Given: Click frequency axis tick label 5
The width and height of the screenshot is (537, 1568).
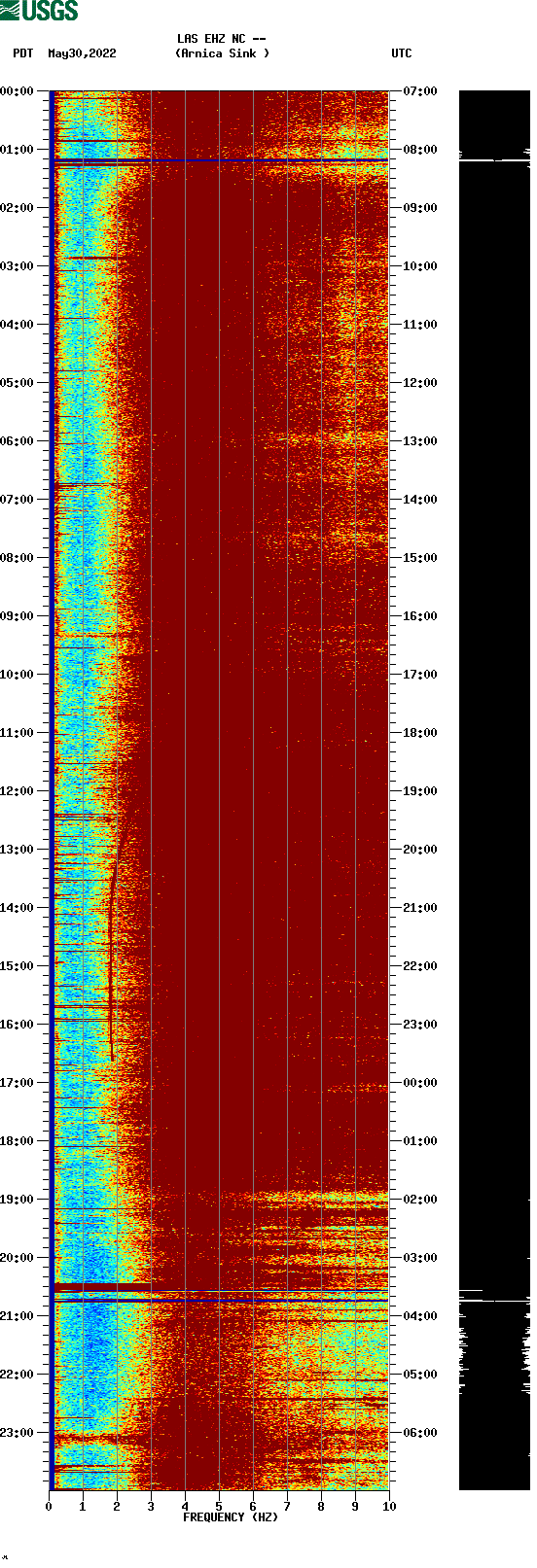Looking at the screenshot, I should pos(219,1507).
